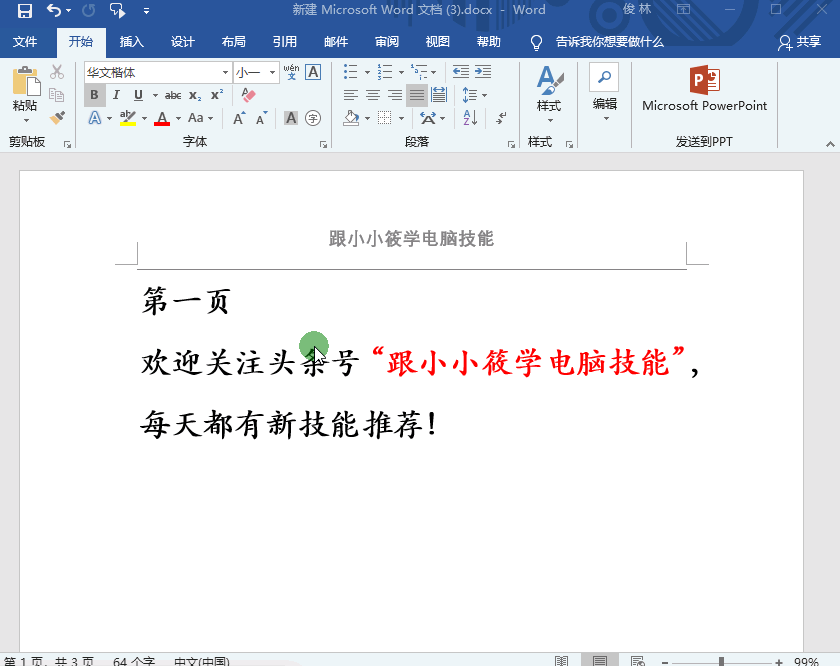This screenshot has width=840, height=666.
Task: Click the 共享 share button
Action: pyautogui.click(x=800, y=42)
